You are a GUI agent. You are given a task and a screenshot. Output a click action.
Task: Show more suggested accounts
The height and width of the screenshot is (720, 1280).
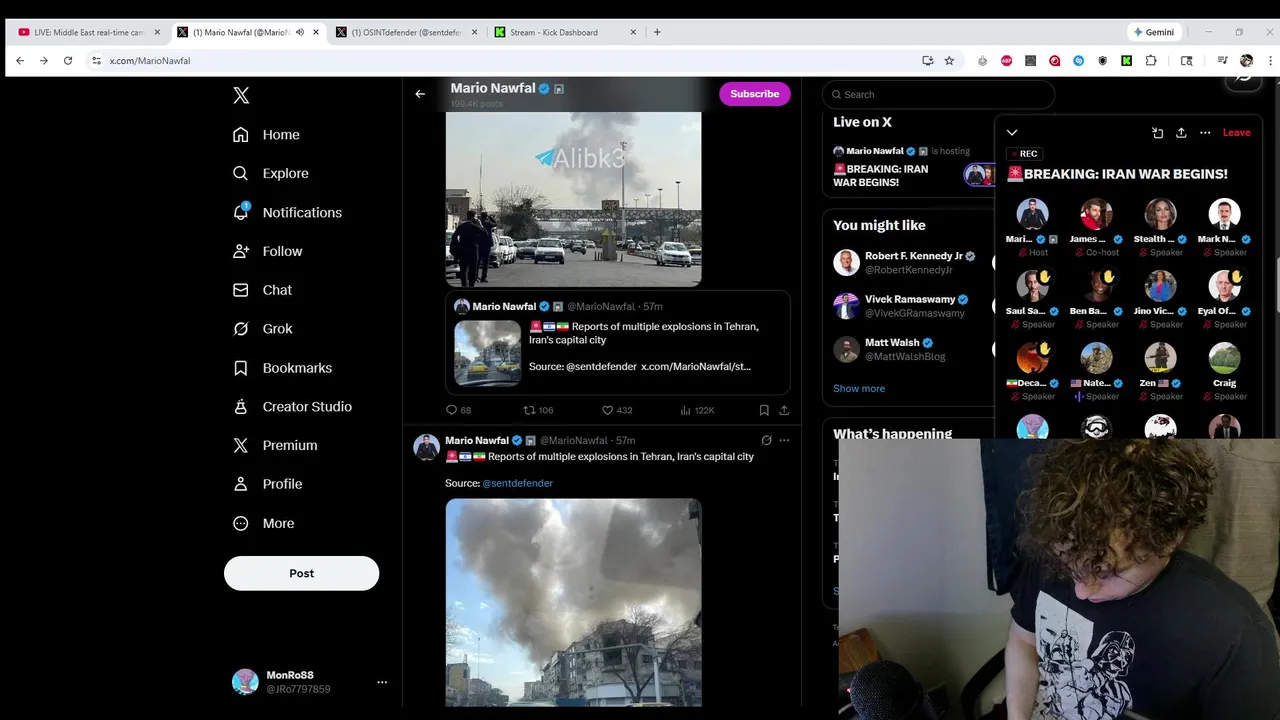pyautogui.click(x=859, y=388)
